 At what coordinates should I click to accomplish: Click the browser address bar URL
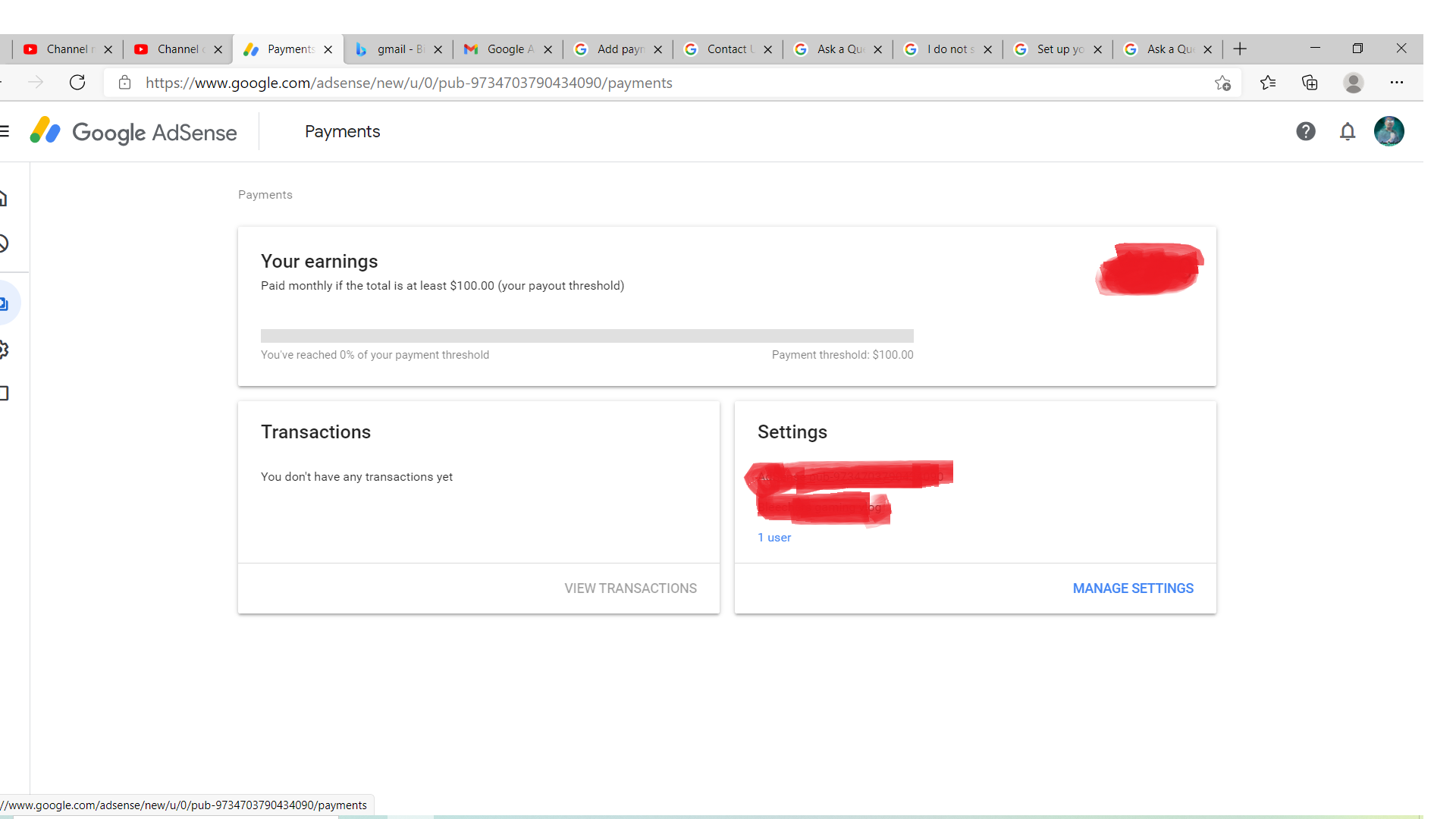point(409,83)
